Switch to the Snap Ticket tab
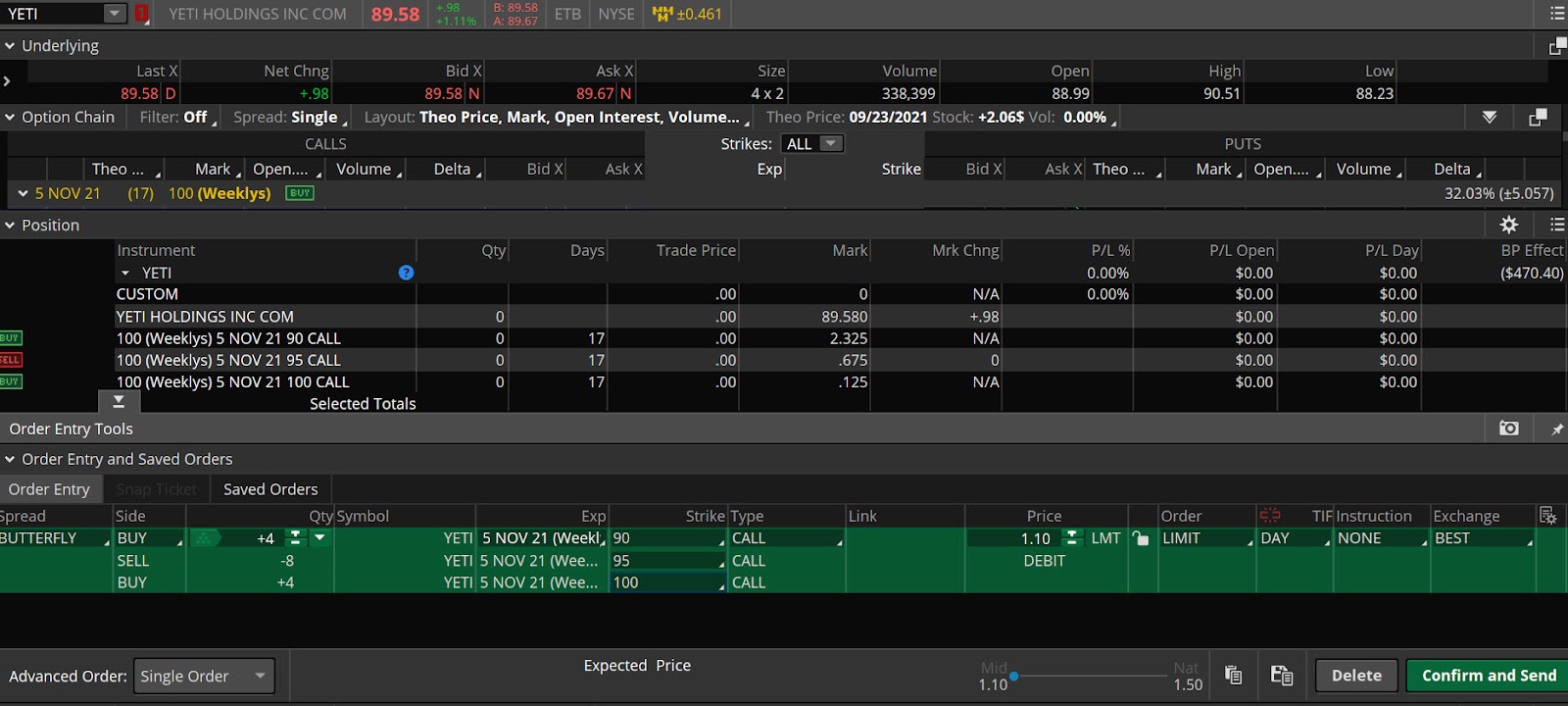The image size is (1568, 706). click(x=157, y=488)
